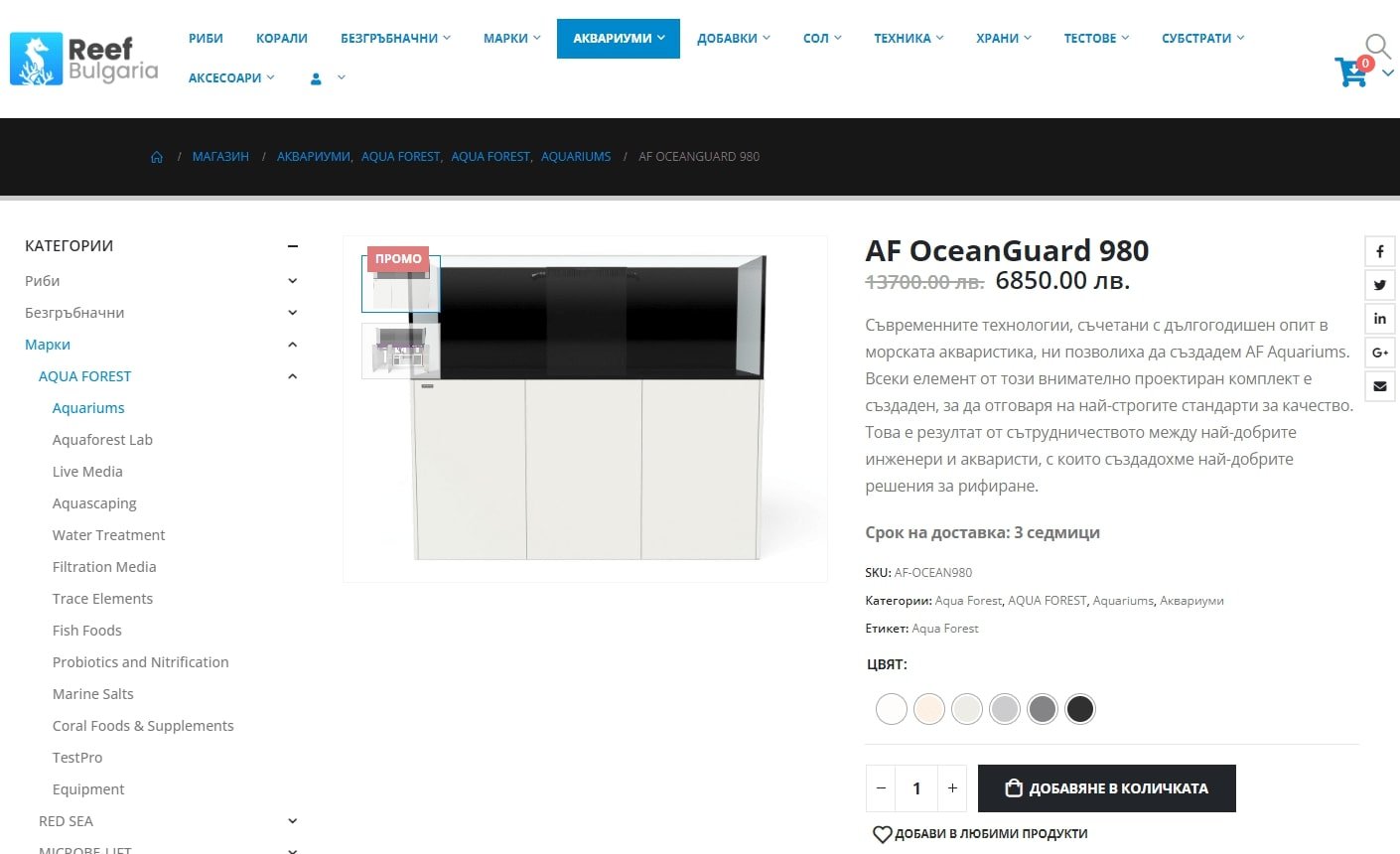
Task: Open the МАРКИ dropdown menu
Action: click(x=512, y=39)
